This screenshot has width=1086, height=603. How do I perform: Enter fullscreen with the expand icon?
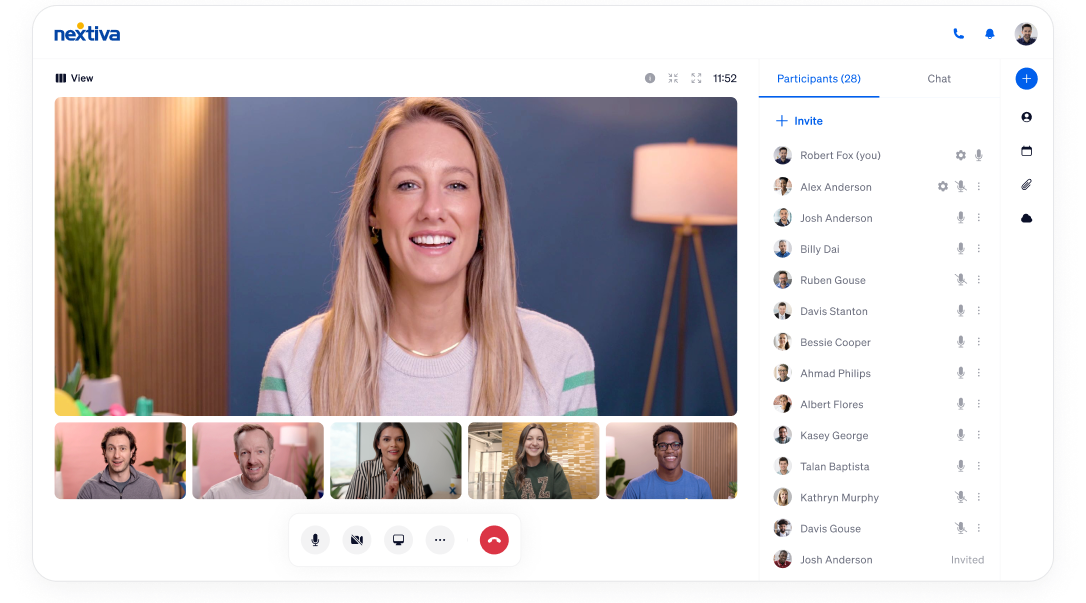coord(696,77)
